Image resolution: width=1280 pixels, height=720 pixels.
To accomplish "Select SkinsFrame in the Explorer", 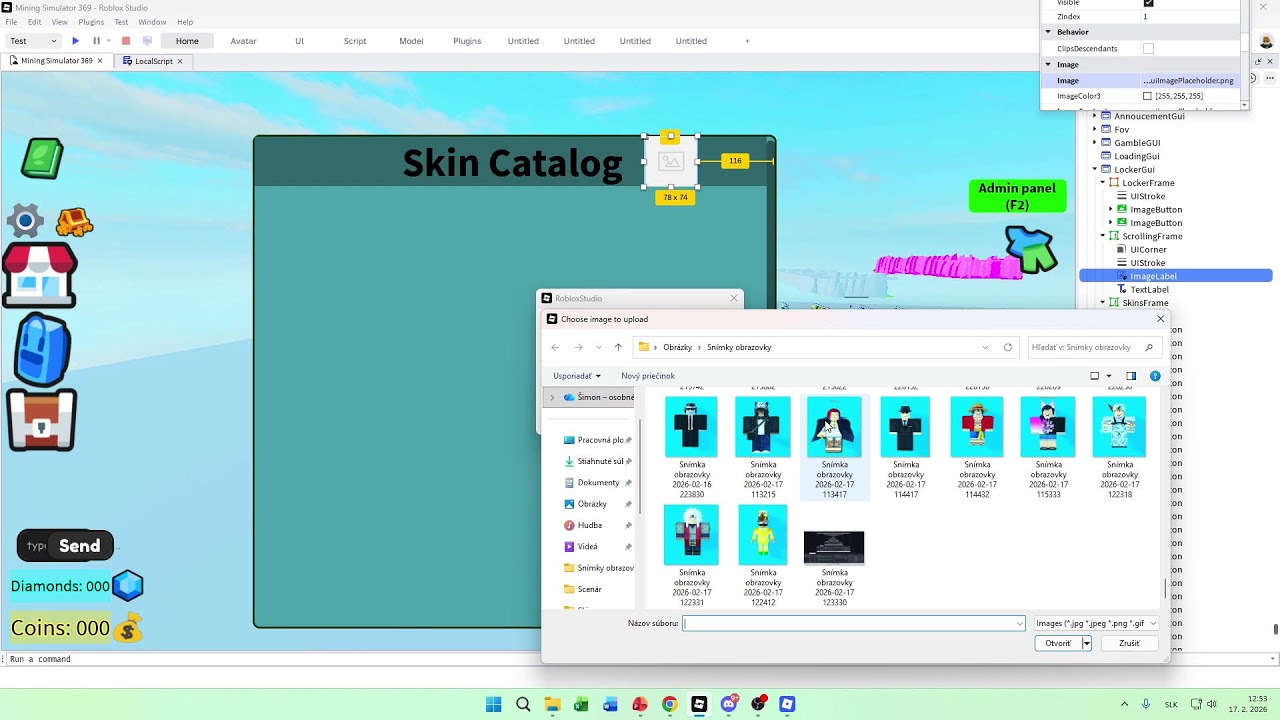I will click(x=1145, y=303).
